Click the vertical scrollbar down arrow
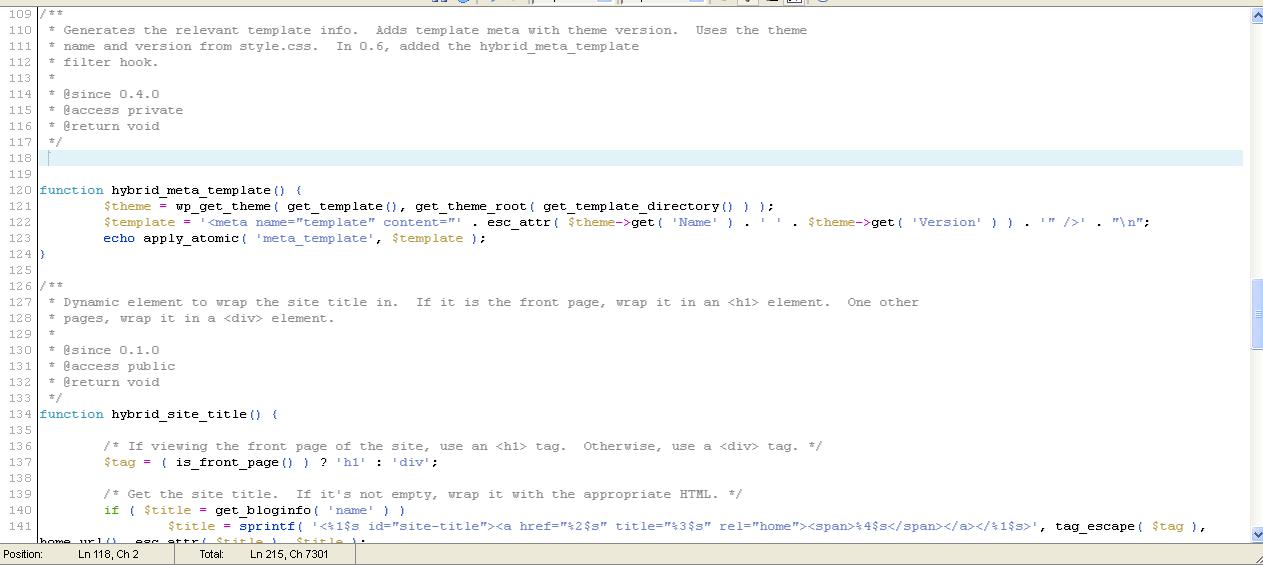The width and height of the screenshot is (1263, 565). pyautogui.click(x=1256, y=535)
